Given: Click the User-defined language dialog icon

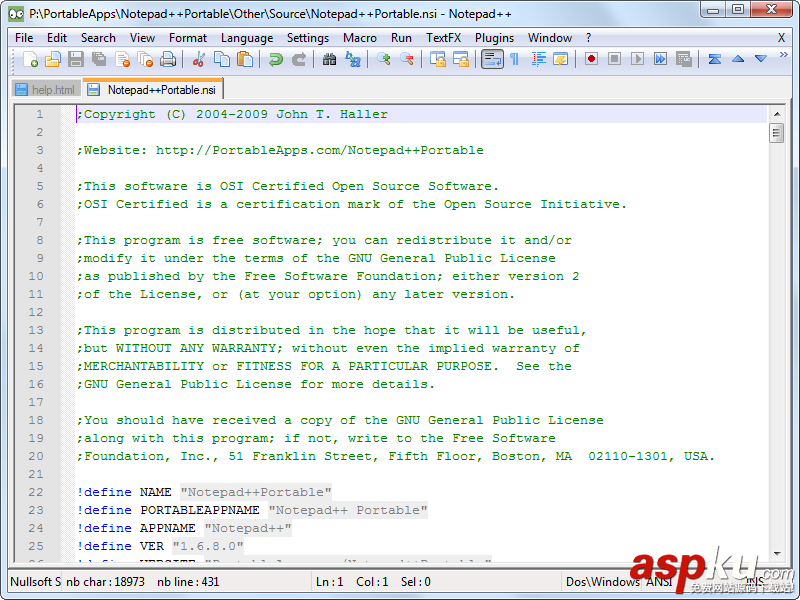Looking at the screenshot, I should point(561,59).
